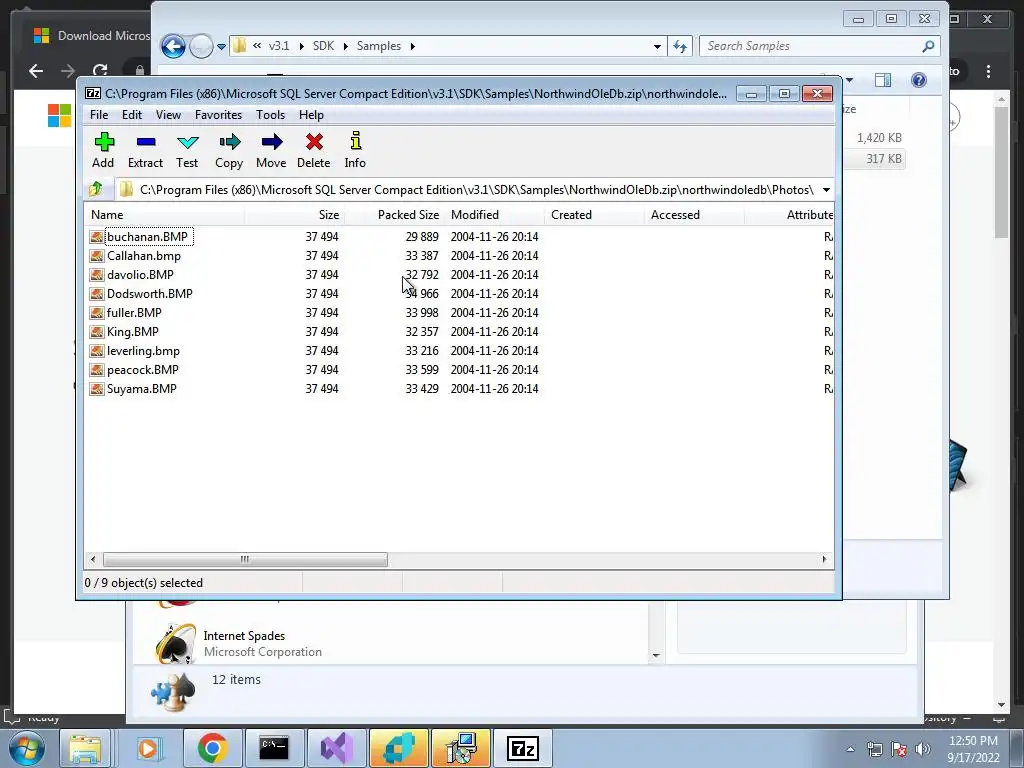This screenshot has height=768, width=1024.
Task: Reload the Chrome page
Action: (x=100, y=71)
